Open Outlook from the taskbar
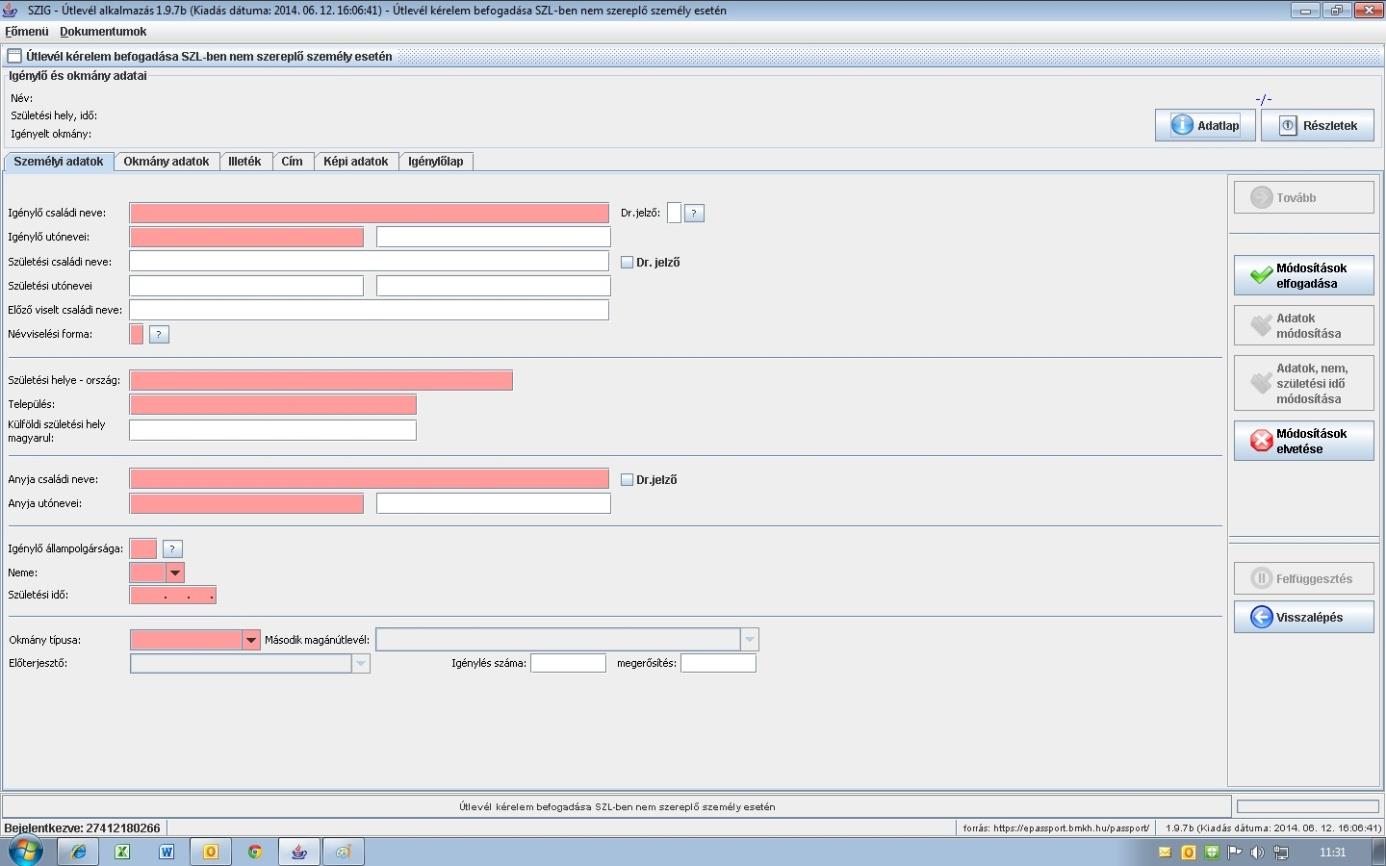1386x866 pixels. pyautogui.click(x=211, y=852)
